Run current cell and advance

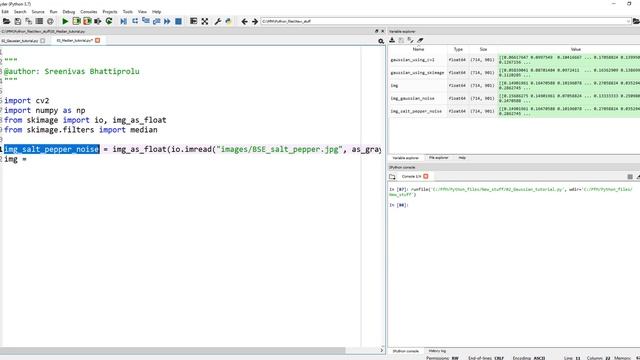pyautogui.click(x=87, y=21)
